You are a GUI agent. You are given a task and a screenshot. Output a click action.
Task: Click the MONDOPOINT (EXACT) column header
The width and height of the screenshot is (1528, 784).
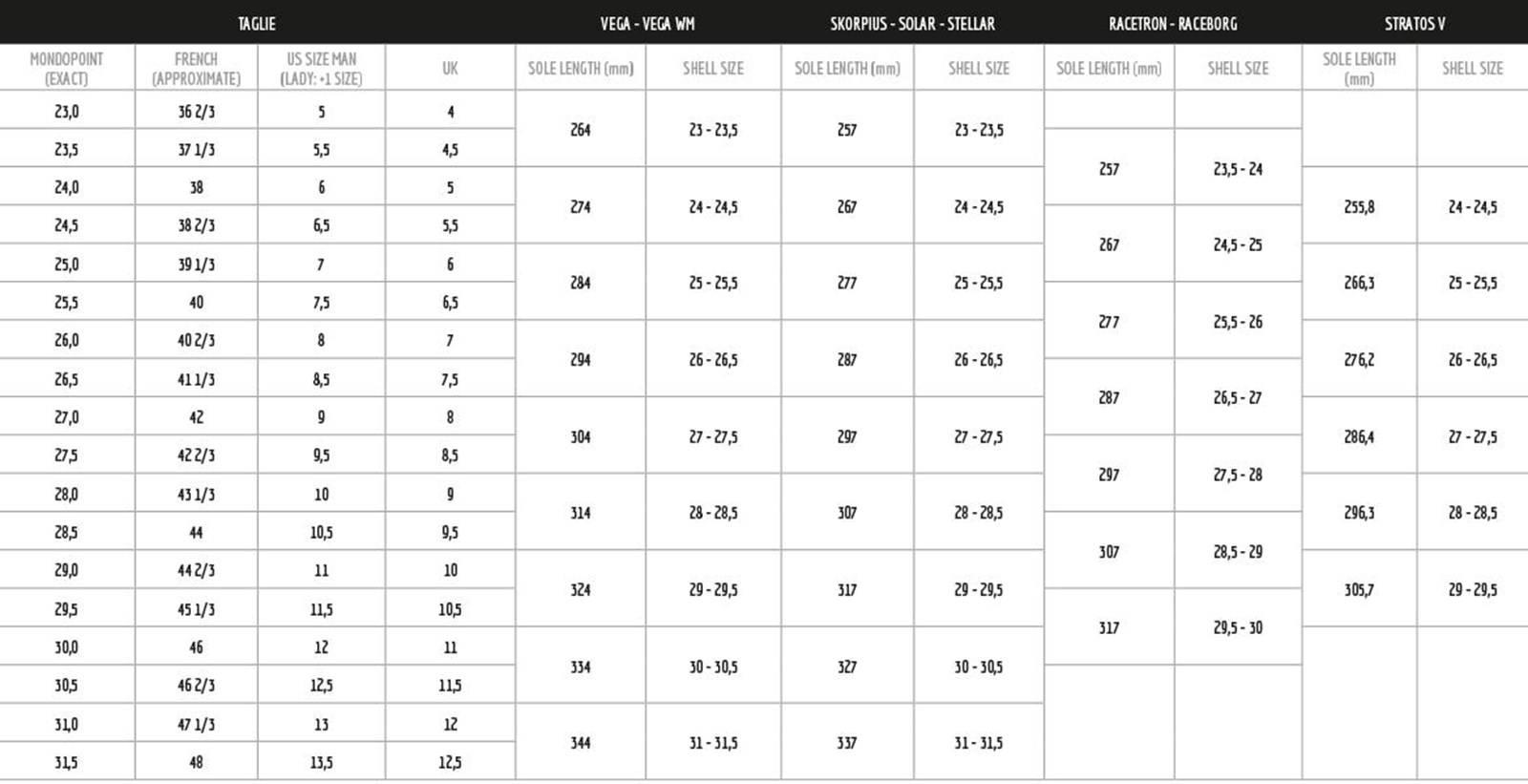(67, 68)
